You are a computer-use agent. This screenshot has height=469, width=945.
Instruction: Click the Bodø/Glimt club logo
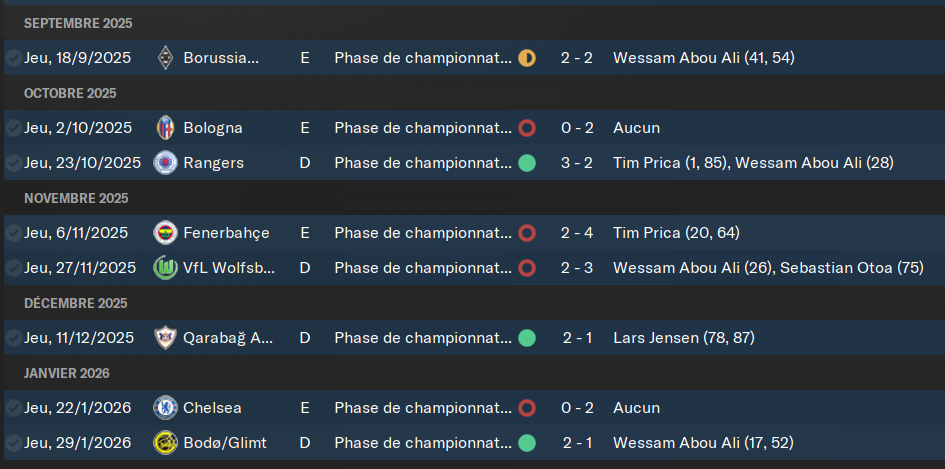coord(166,443)
